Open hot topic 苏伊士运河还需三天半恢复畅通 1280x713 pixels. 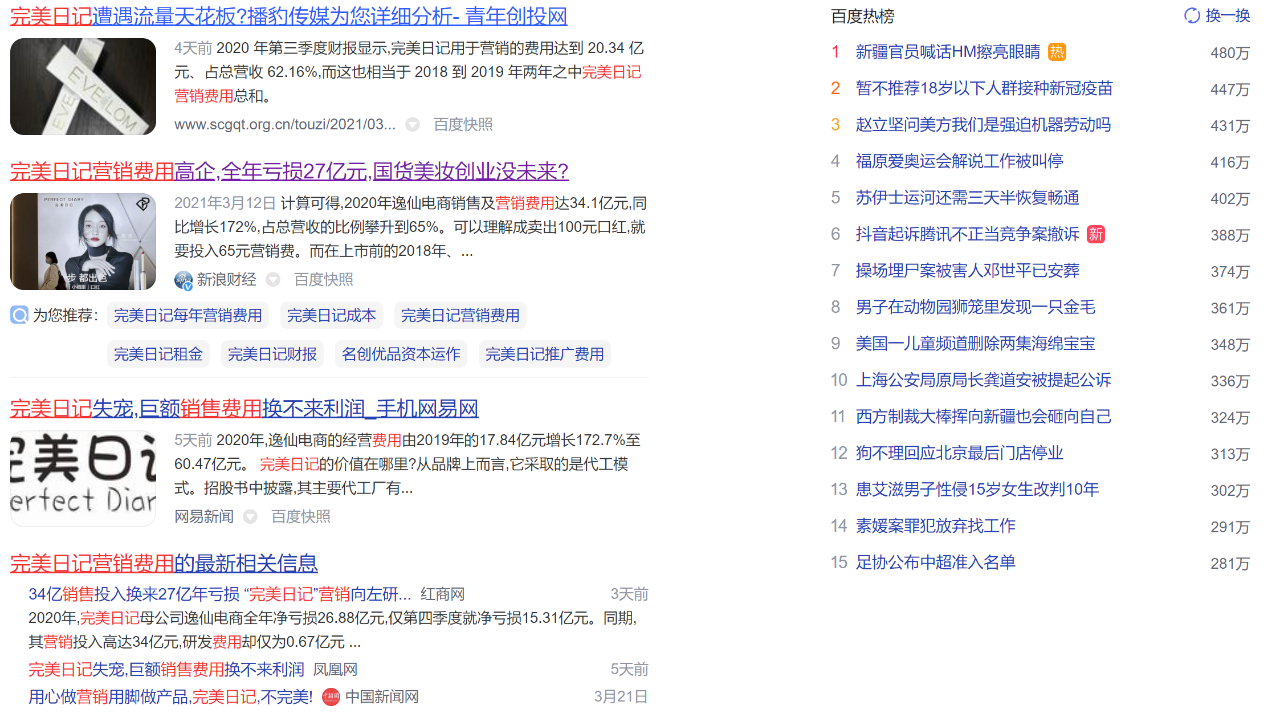pyautogui.click(x=968, y=198)
